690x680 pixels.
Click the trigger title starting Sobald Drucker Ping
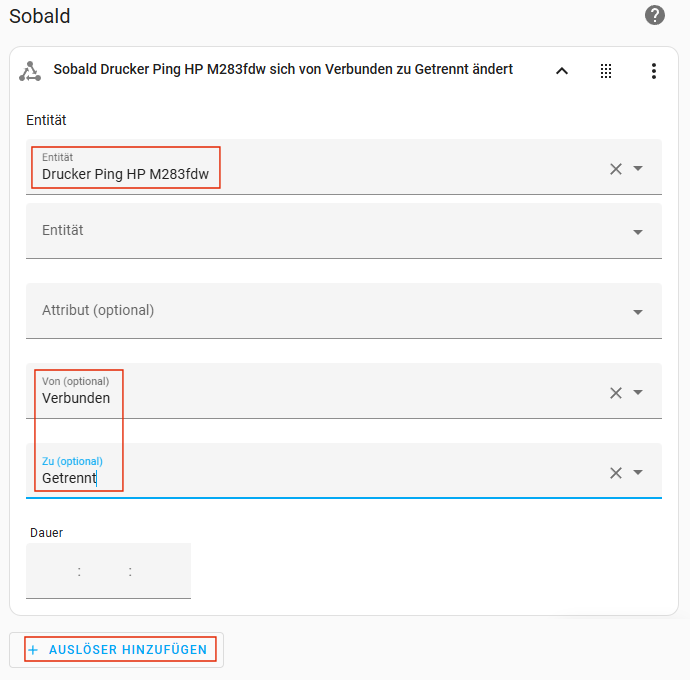click(282, 70)
